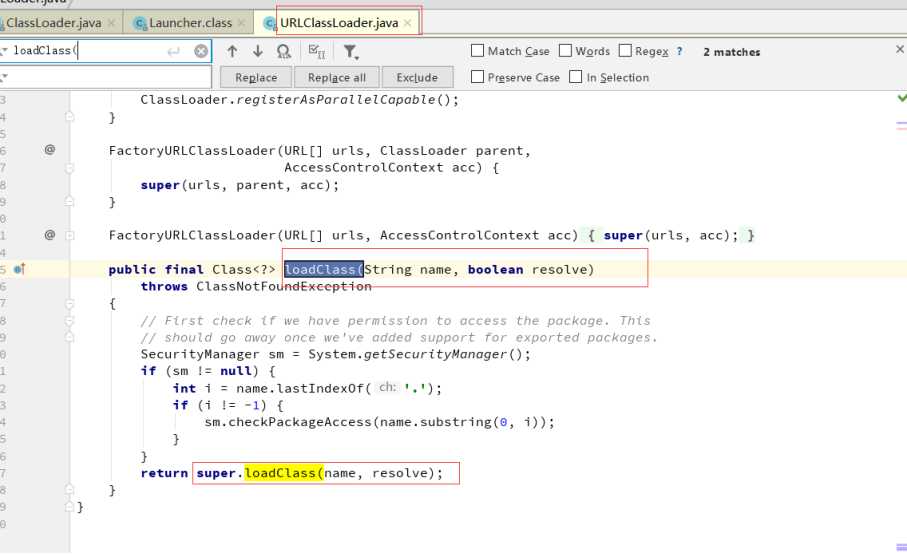Close the ClassLoader.java tab

click(x=111, y=23)
